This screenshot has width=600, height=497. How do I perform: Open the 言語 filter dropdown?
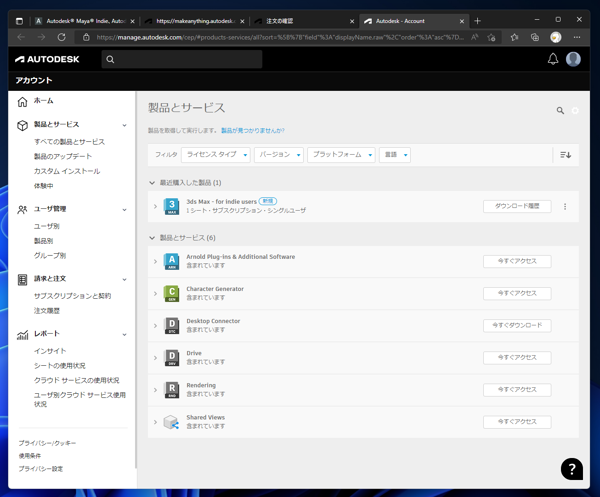pos(395,155)
